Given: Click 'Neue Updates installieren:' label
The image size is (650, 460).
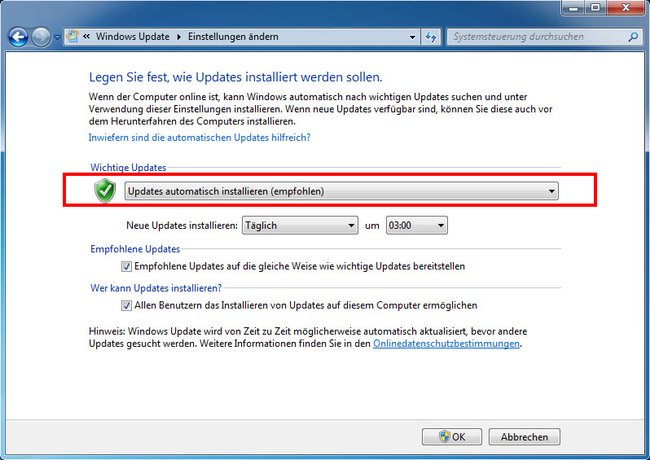Looking at the screenshot, I should pos(182,225).
